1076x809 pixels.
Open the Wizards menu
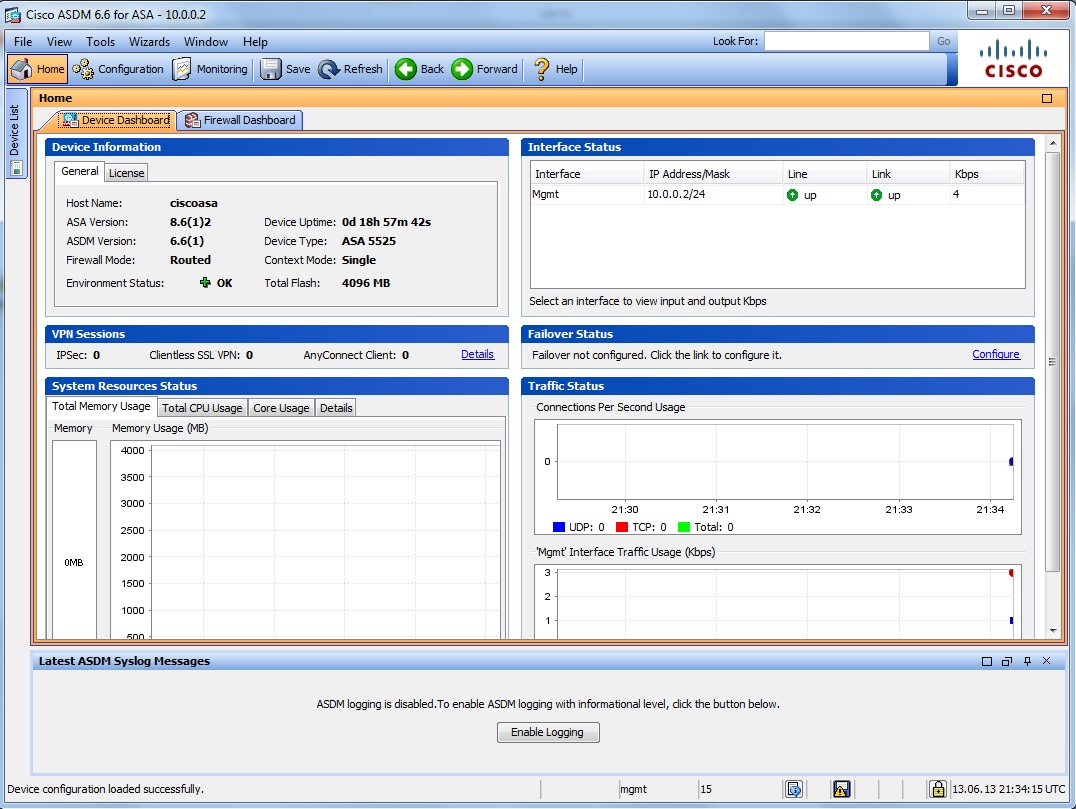pos(149,42)
